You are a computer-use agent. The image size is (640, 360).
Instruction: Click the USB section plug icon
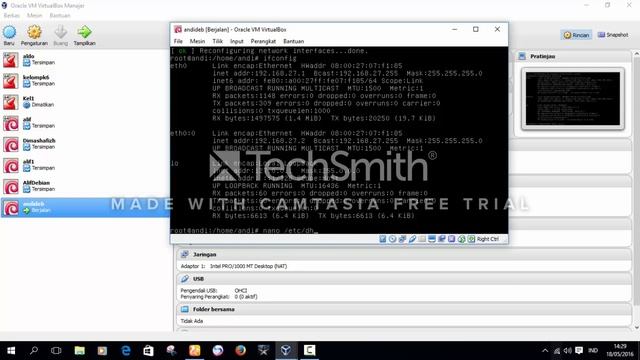184,279
